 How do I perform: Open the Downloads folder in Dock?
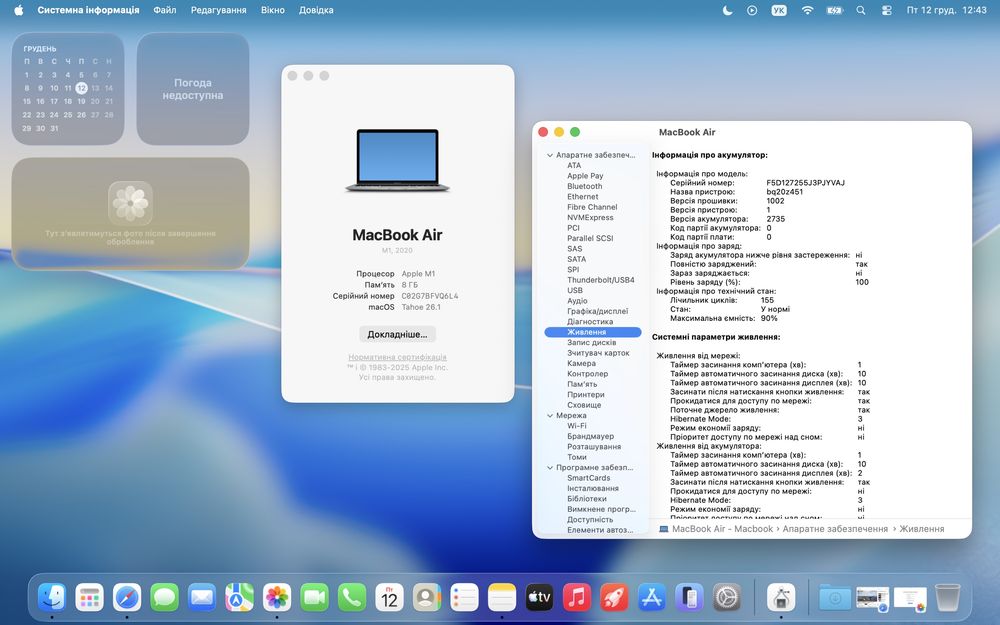pyautogui.click(x=835, y=598)
